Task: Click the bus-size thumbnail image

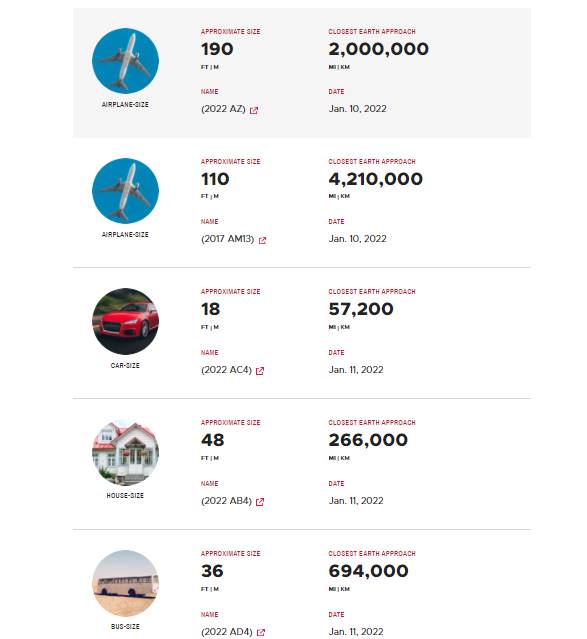Action: 126,583
